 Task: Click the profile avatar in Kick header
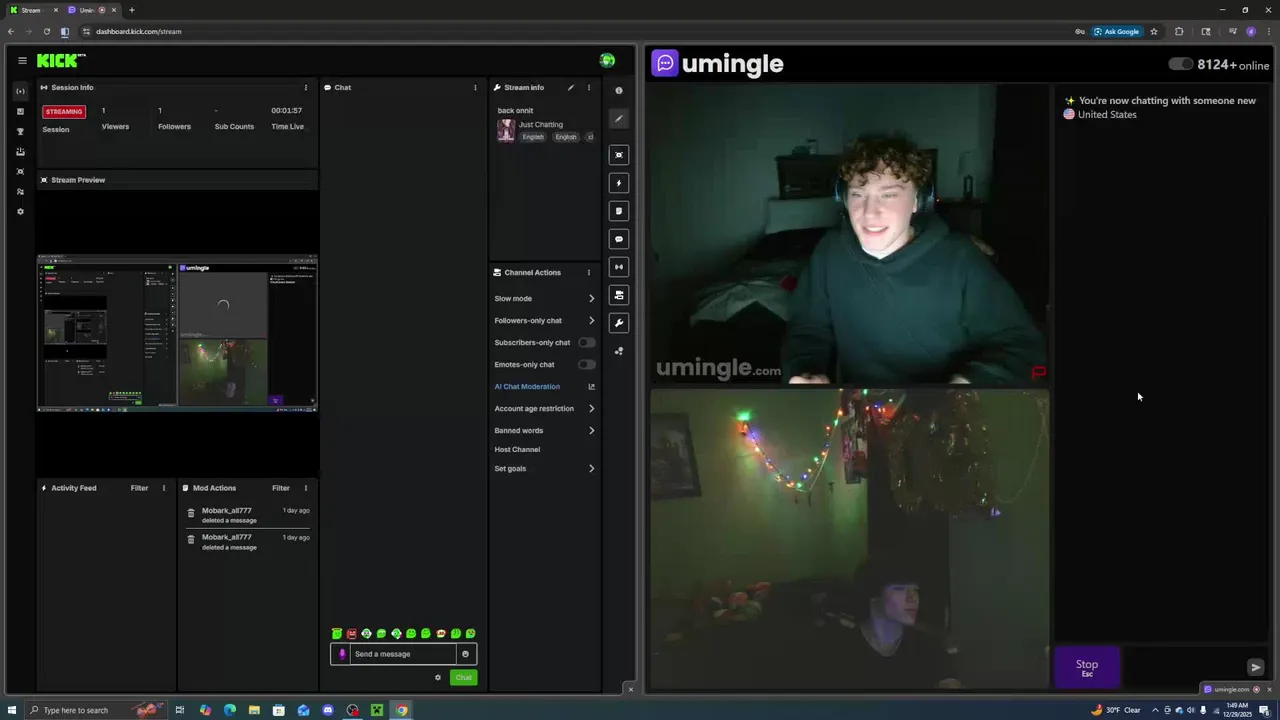[607, 61]
